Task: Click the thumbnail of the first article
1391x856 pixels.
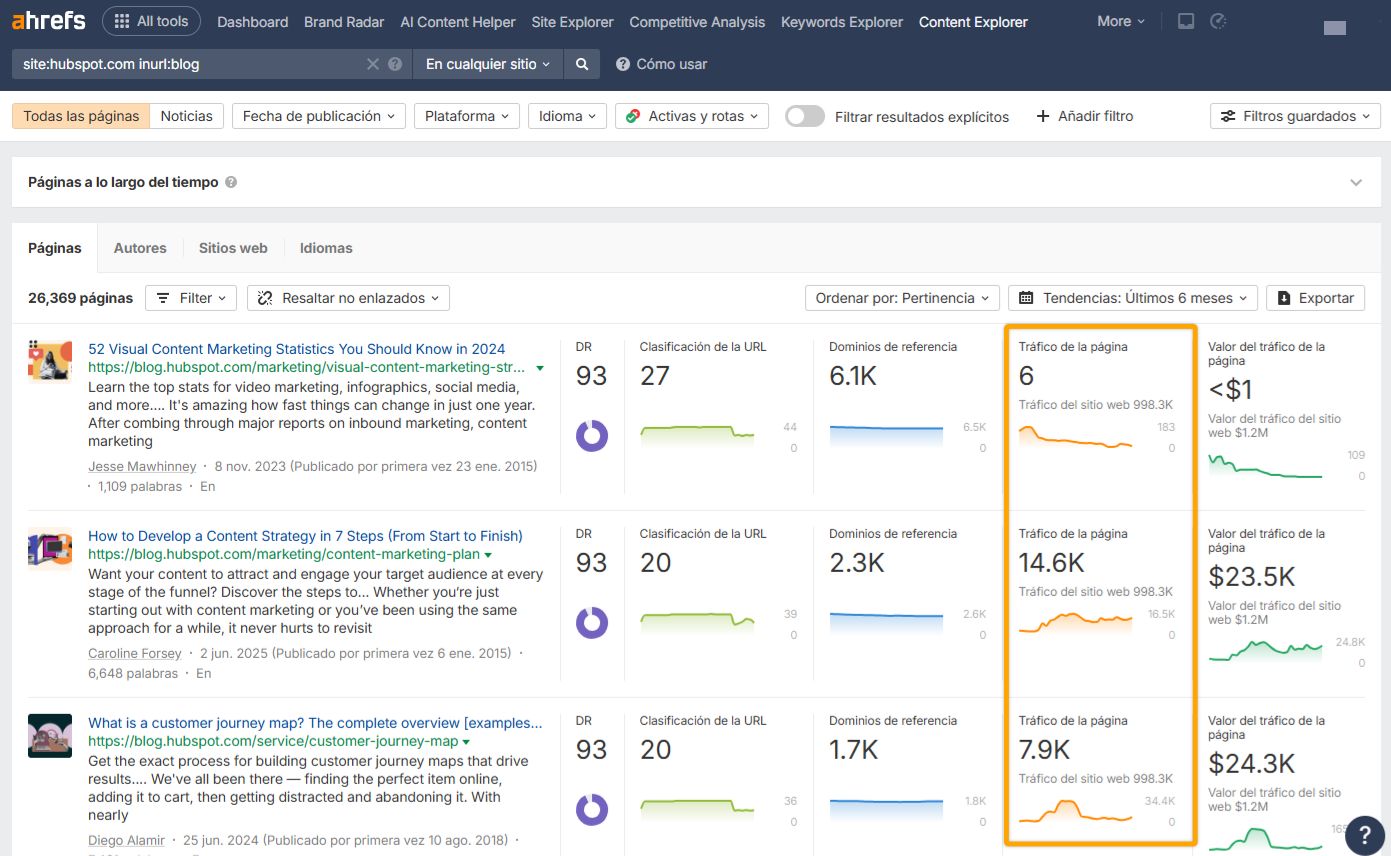Action: coord(50,360)
